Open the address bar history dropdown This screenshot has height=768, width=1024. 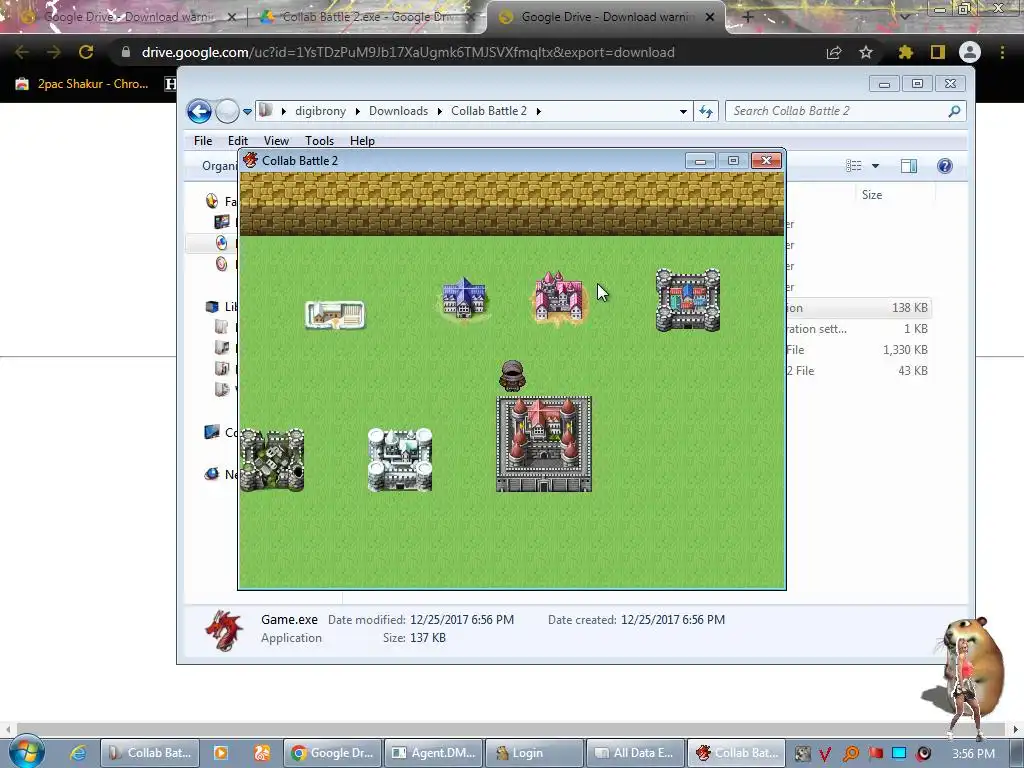683,112
